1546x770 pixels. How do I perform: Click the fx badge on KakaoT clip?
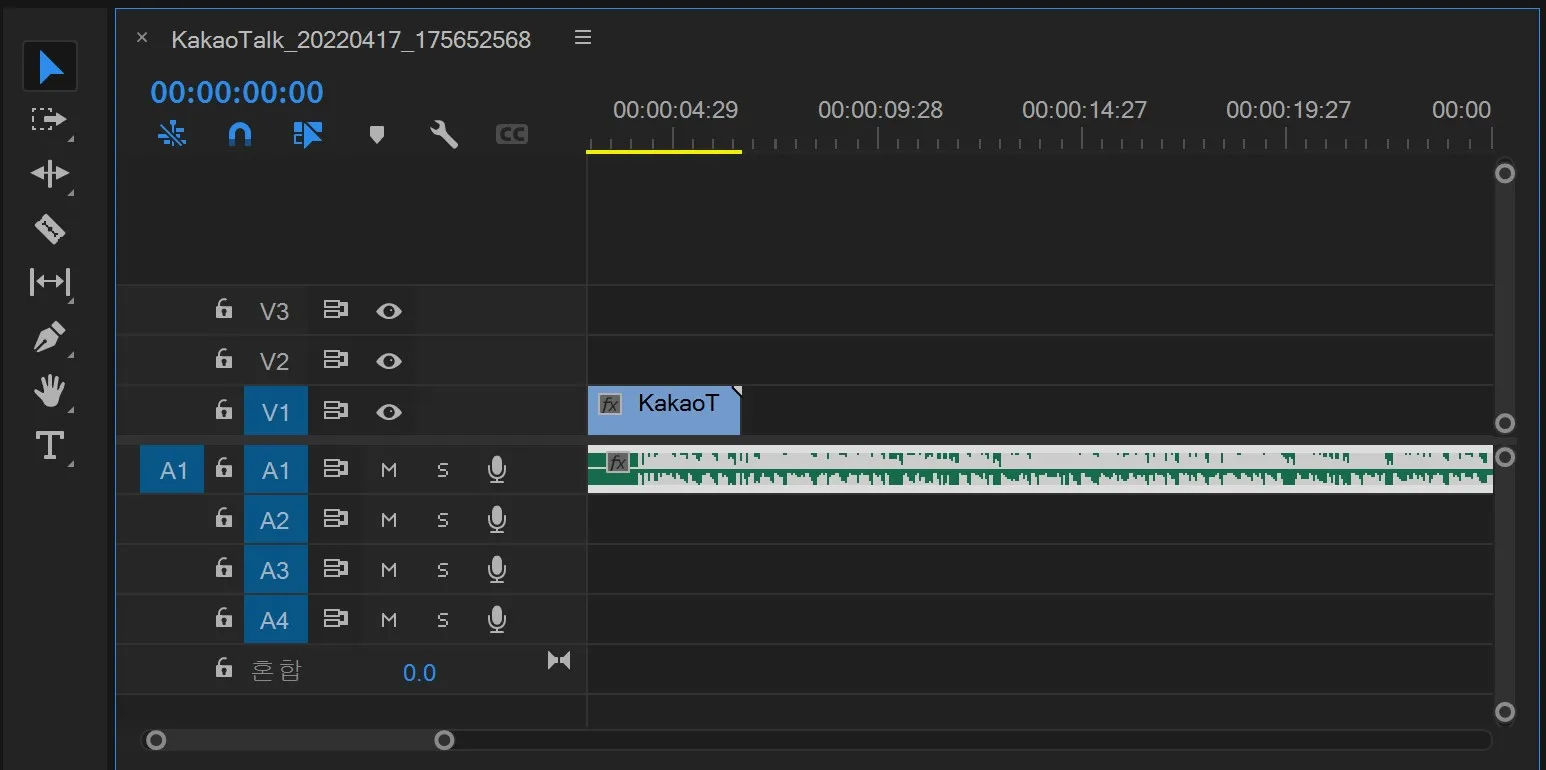pyautogui.click(x=610, y=405)
